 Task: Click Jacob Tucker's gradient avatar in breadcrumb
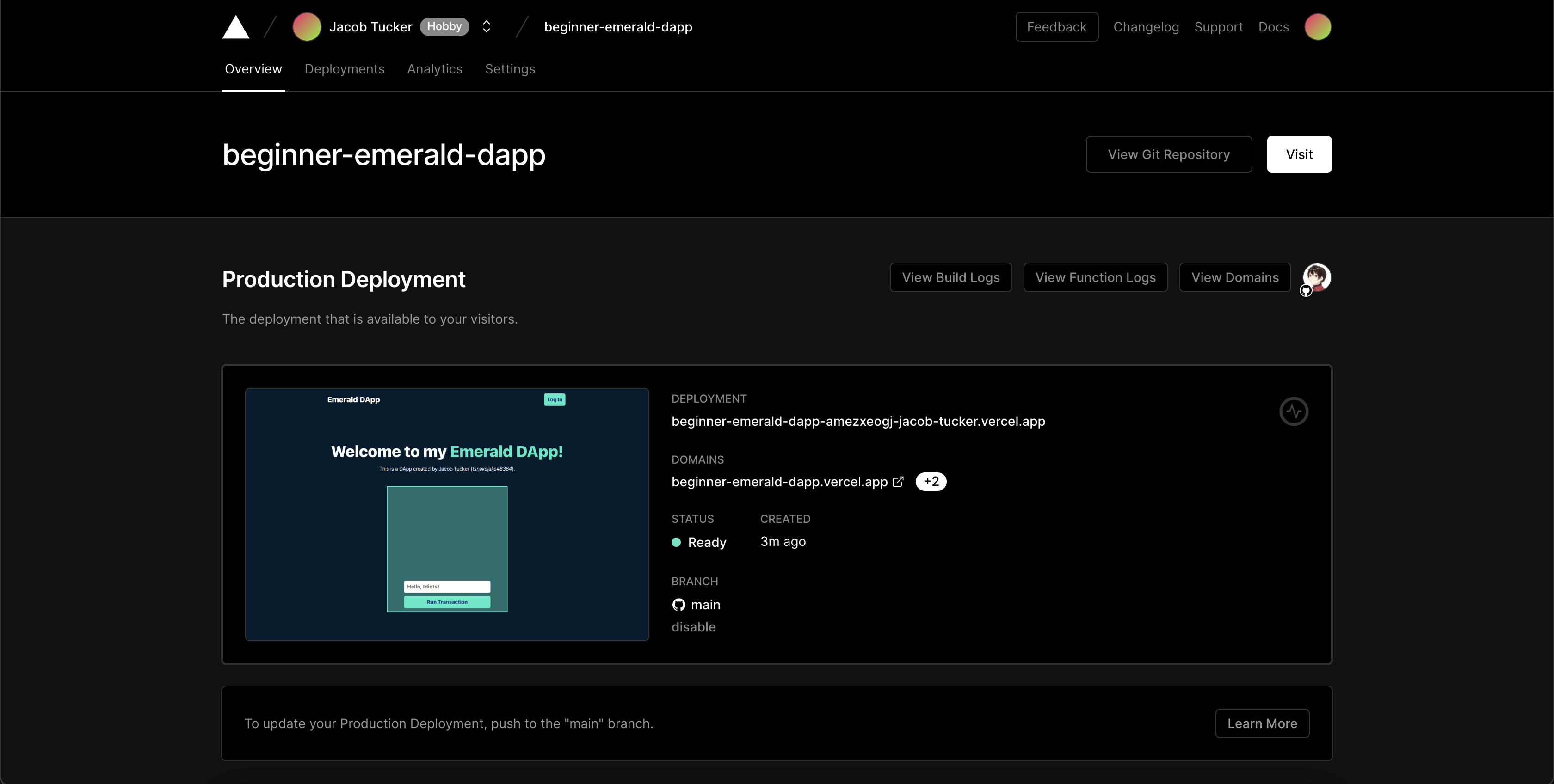pos(307,27)
